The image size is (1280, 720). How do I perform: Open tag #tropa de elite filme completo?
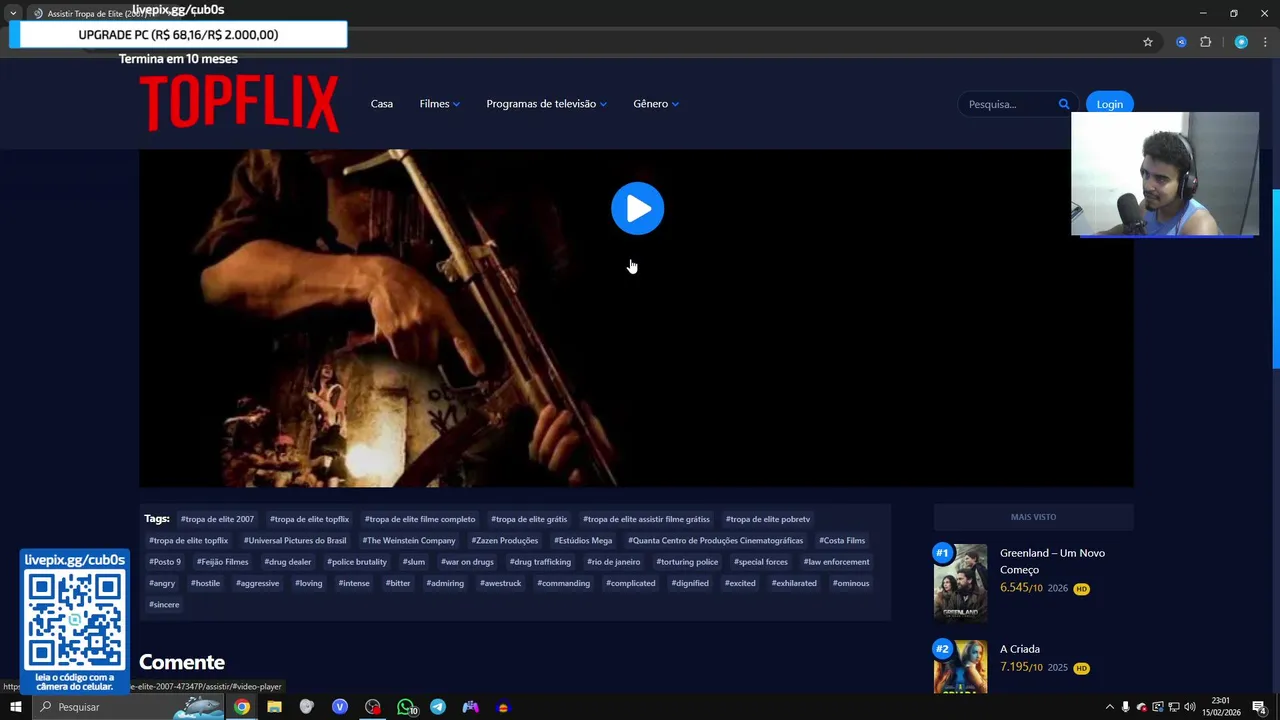click(x=420, y=519)
